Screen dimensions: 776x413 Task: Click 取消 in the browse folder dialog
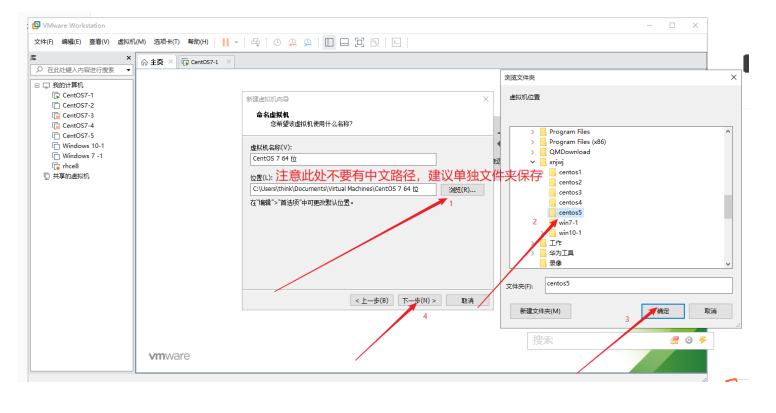tap(711, 311)
